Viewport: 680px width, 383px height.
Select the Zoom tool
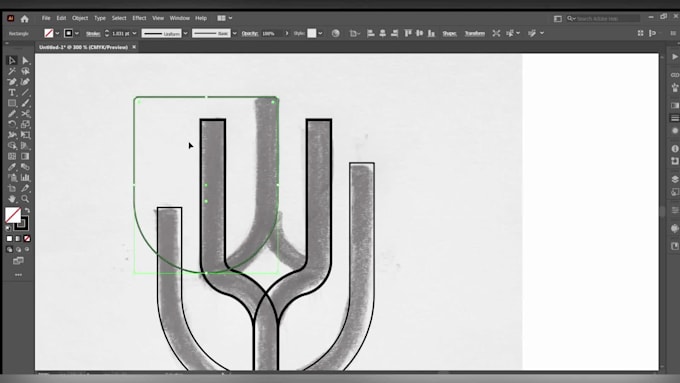coord(25,199)
